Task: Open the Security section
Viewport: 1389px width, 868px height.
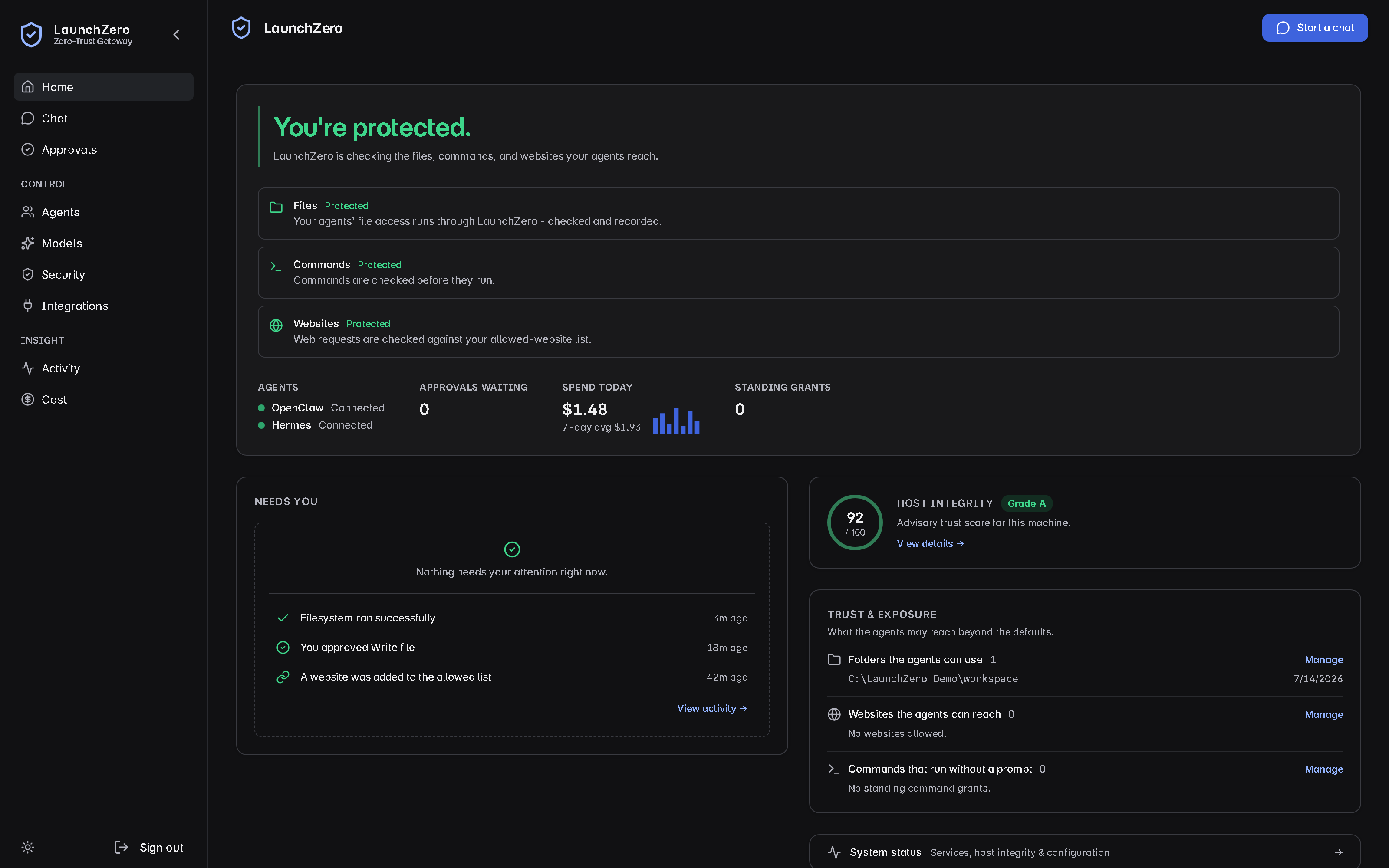Action: 103,274
